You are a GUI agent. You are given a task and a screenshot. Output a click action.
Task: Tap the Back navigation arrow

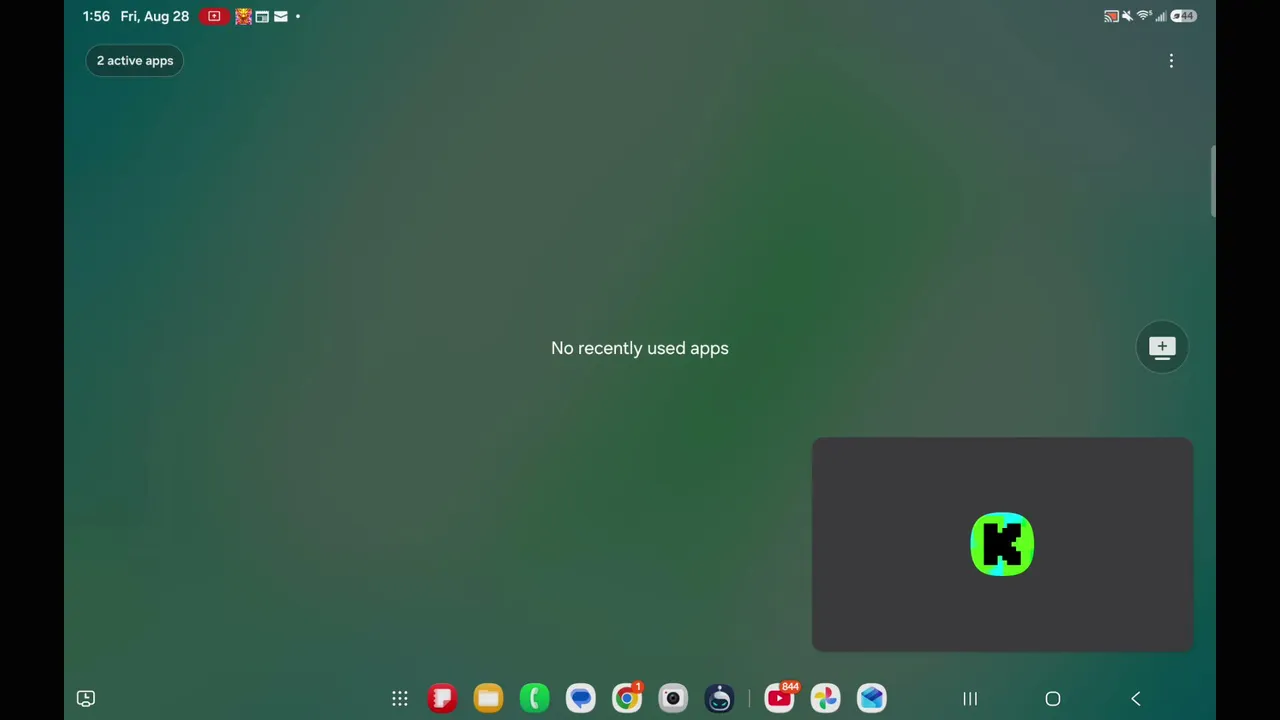(x=1136, y=699)
